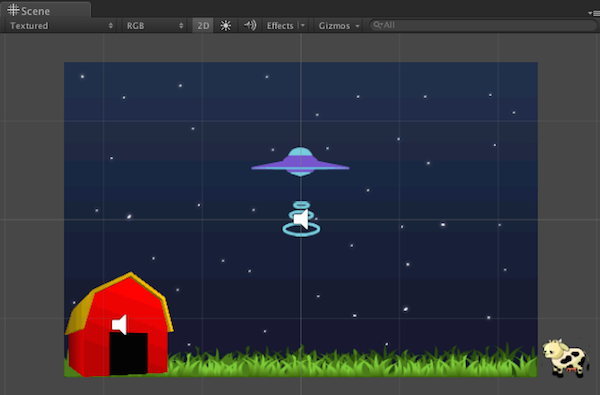Select the audio source gizmo on the barn
This screenshot has height=395, width=600.
tap(119, 325)
